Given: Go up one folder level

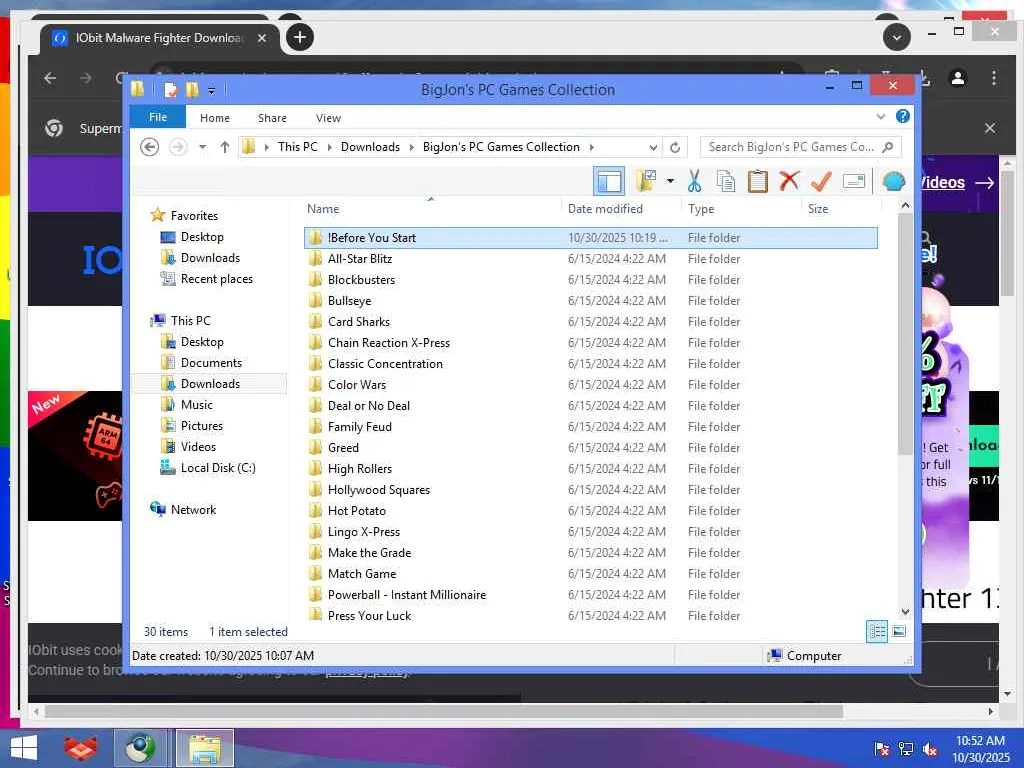Looking at the screenshot, I should pos(225,147).
